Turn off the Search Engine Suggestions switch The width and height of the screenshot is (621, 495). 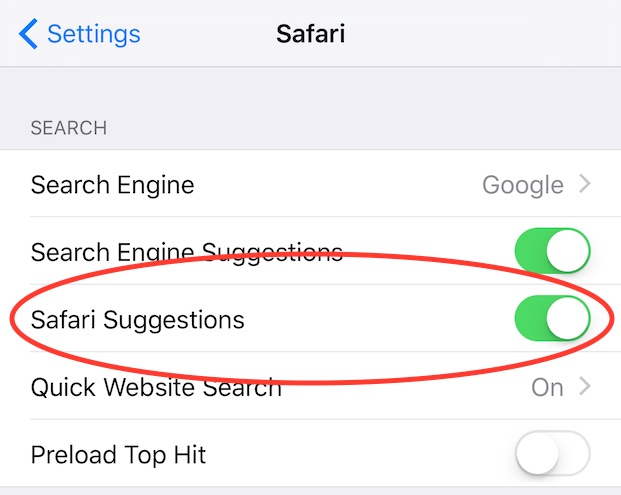click(553, 251)
